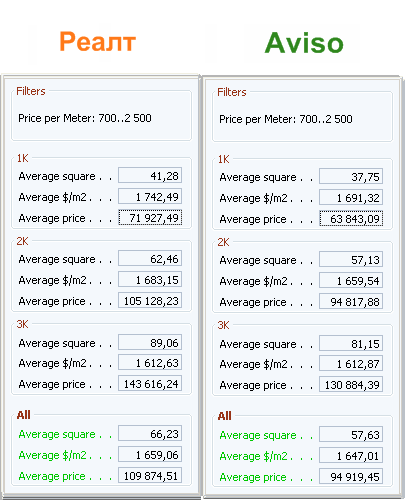Focus Aviso 1K average price 63 843,09
Viewport: 405px width, 500px height.
click(351, 218)
